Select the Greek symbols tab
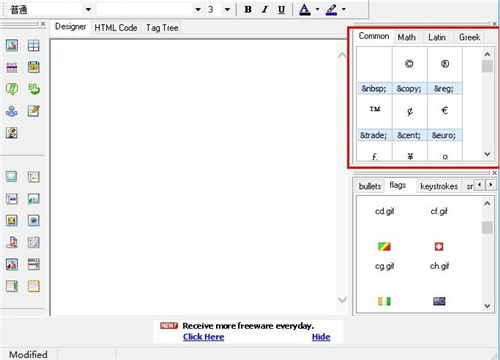The width and height of the screenshot is (500, 360). pos(469,37)
